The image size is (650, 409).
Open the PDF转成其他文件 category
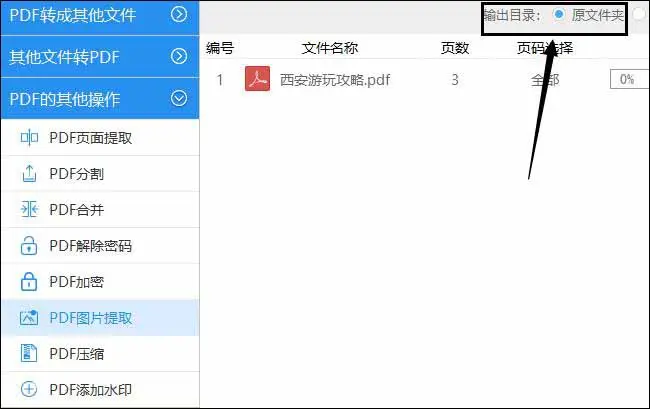(100, 17)
